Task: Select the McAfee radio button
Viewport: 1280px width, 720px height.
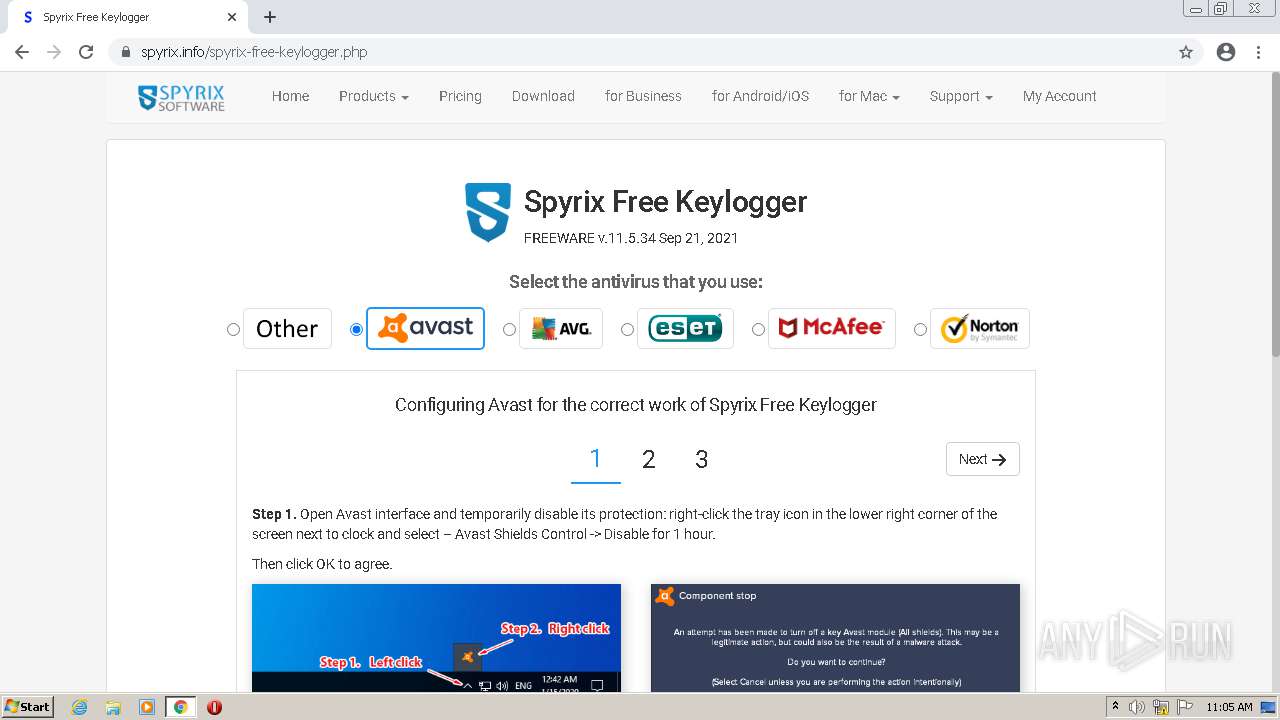Action: pos(758,329)
